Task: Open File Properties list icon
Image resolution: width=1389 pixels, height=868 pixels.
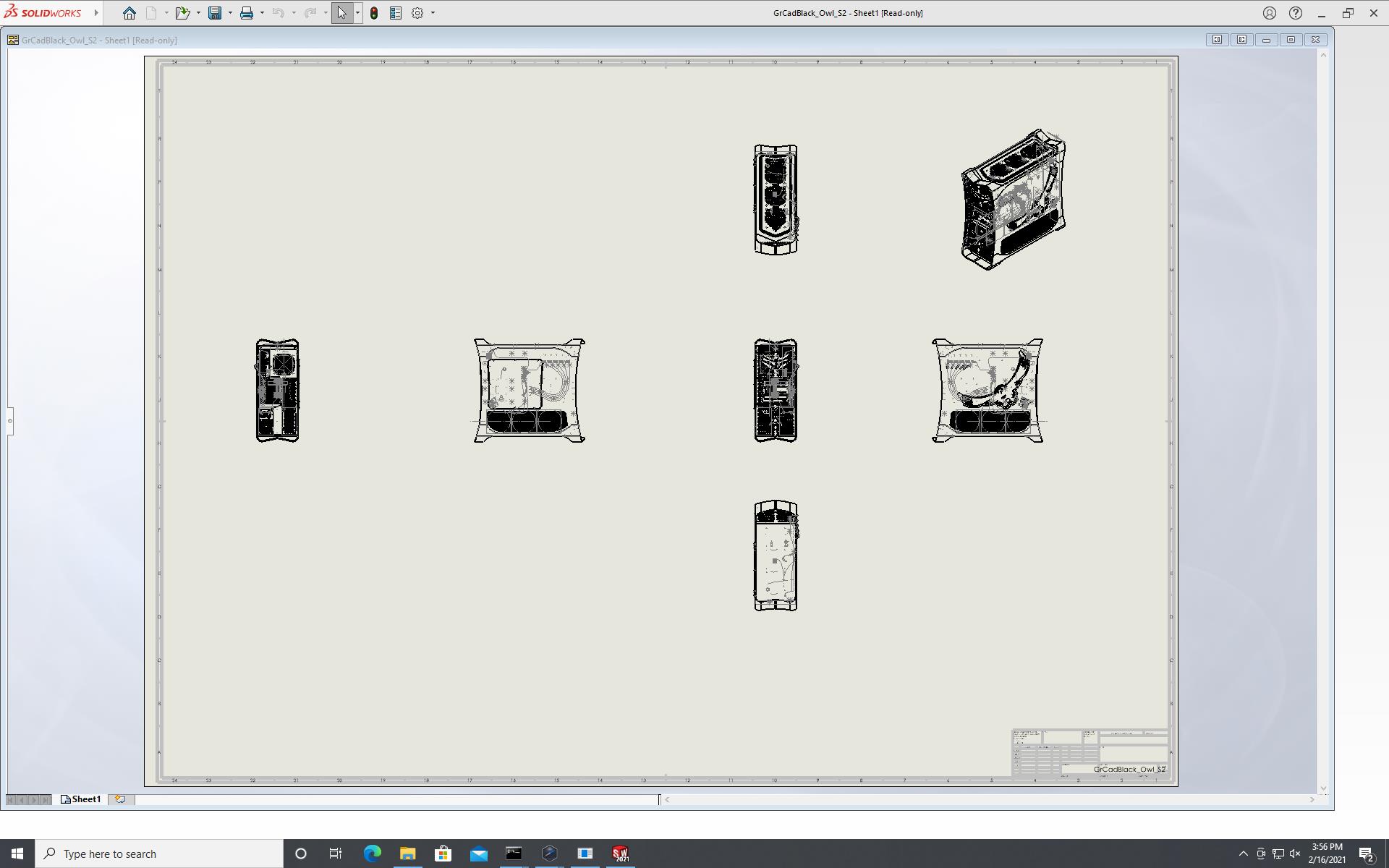Action: click(x=396, y=13)
